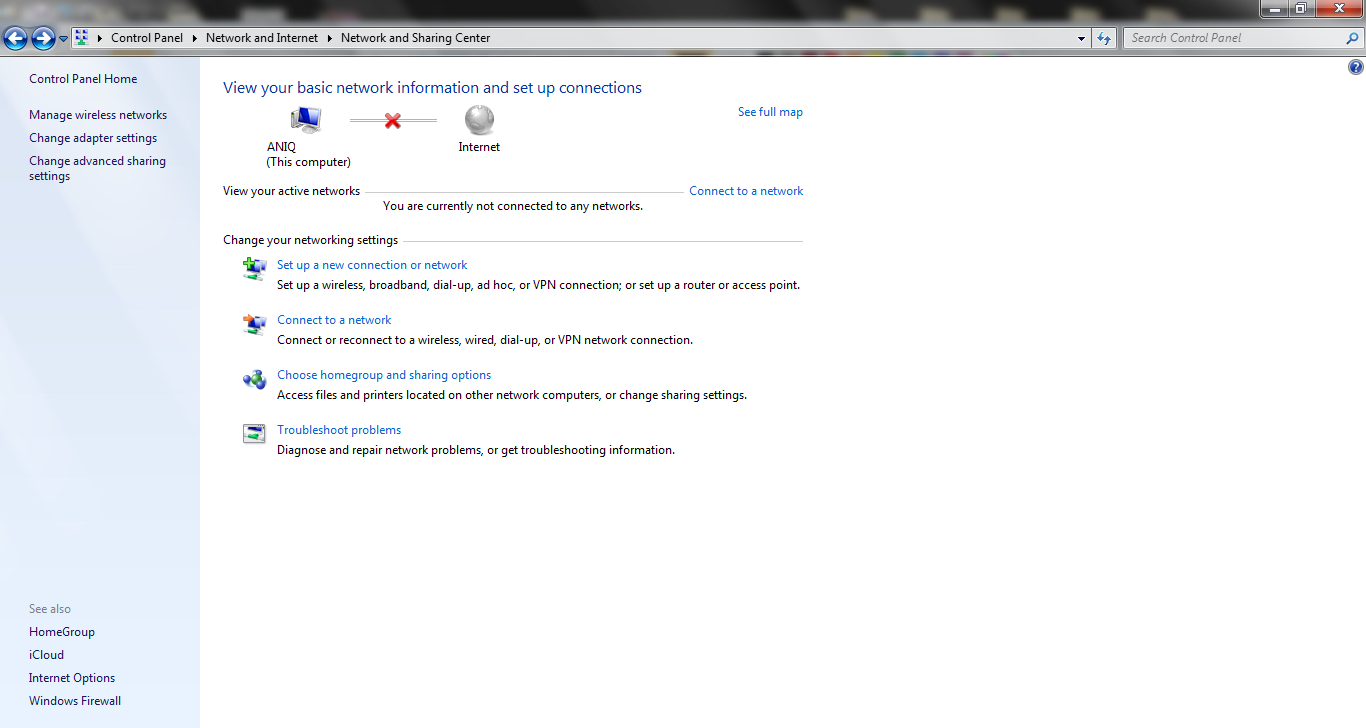
Task: Click the search magnifier icon
Action: (x=1353, y=38)
